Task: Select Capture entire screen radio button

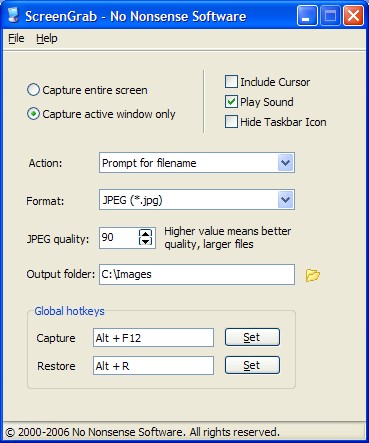Action: pyautogui.click(x=33, y=90)
